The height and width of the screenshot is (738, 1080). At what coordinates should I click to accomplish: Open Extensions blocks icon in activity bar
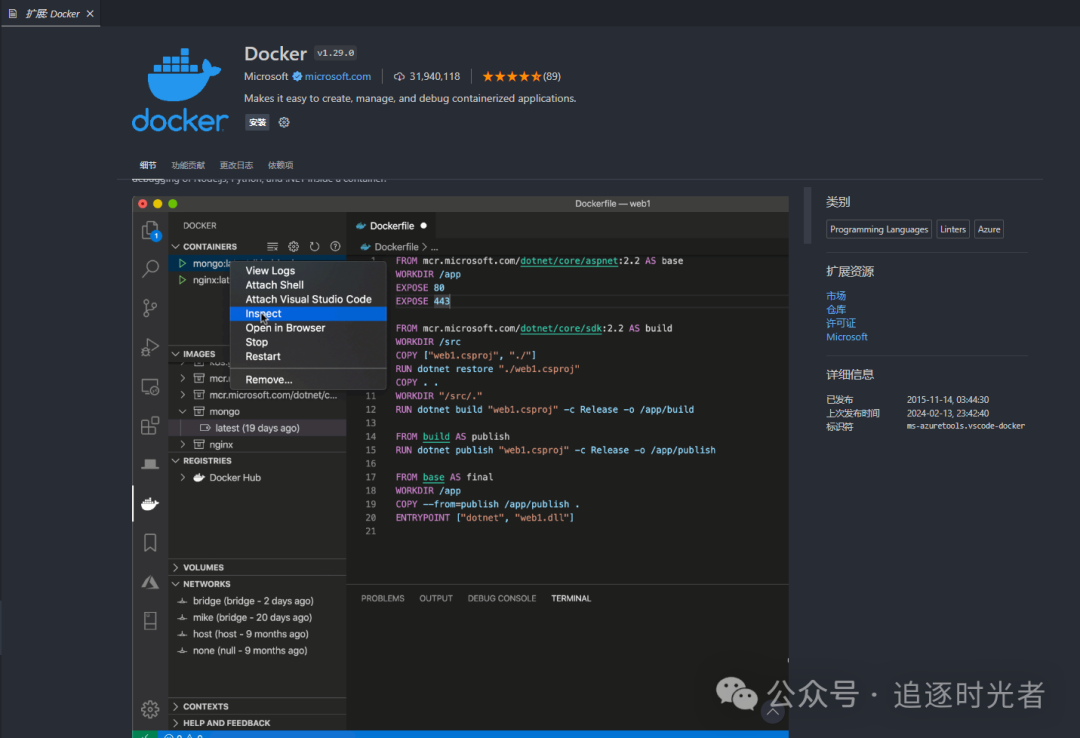coord(150,426)
